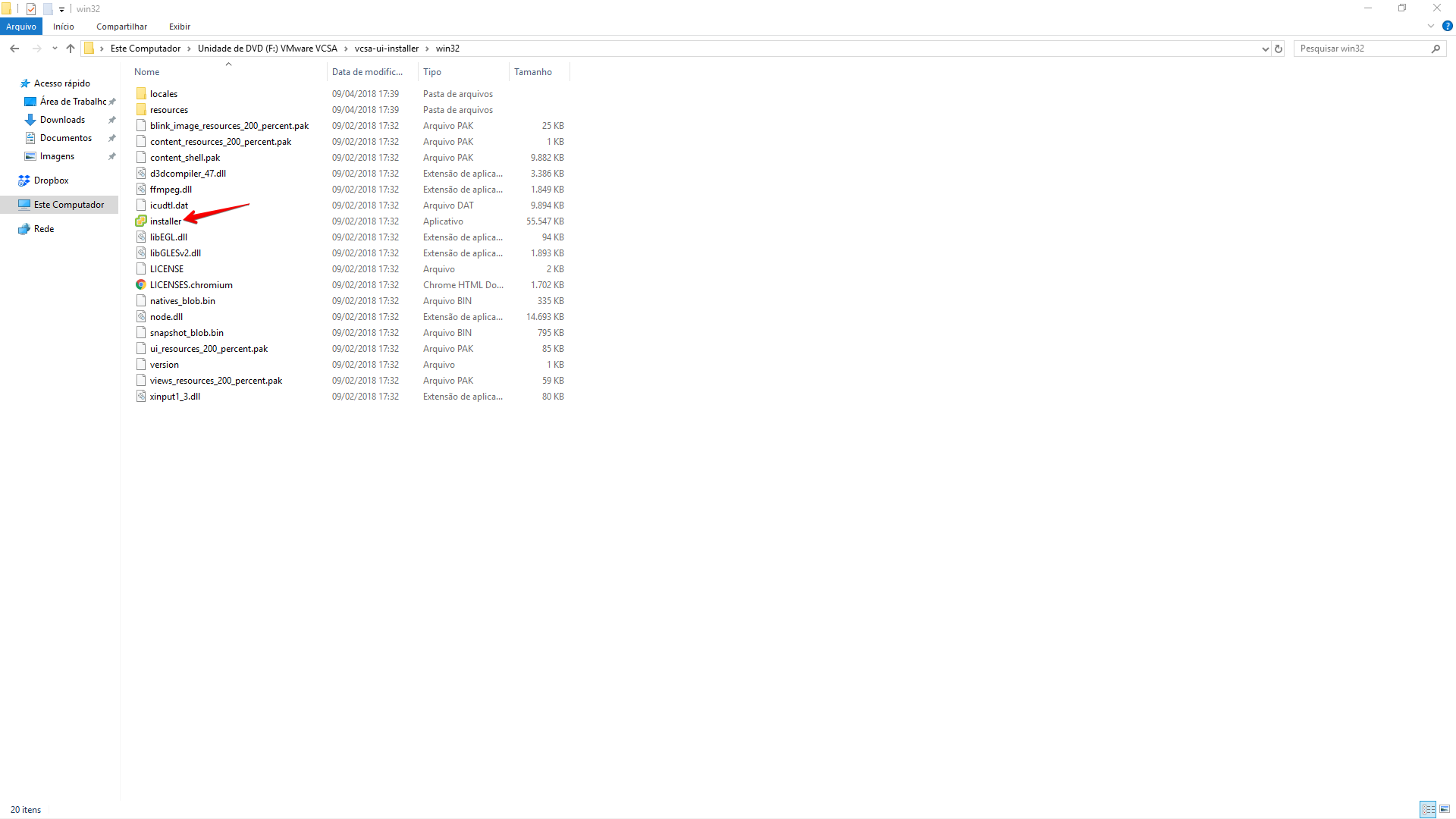Click the Back navigation arrow

(14, 49)
